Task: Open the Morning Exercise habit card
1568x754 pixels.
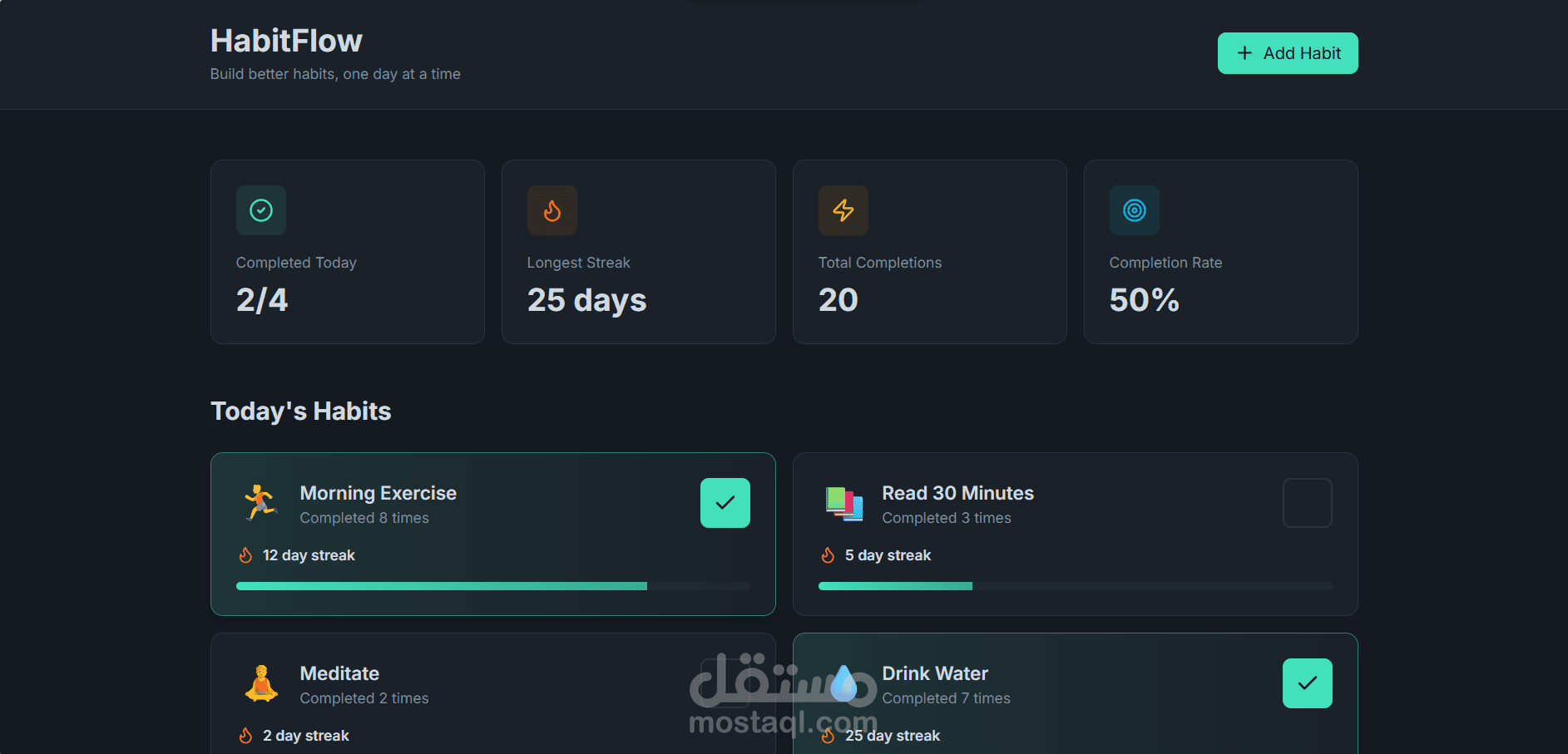Action: tap(492, 534)
